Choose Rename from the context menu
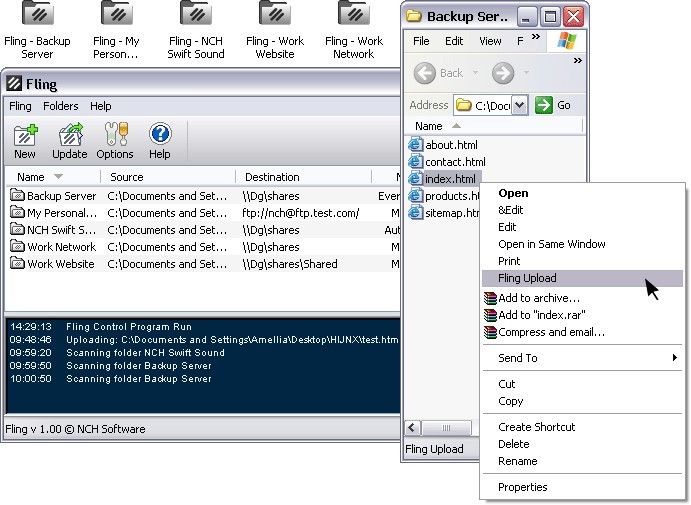This screenshot has width=691, height=505. tap(582, 461)
